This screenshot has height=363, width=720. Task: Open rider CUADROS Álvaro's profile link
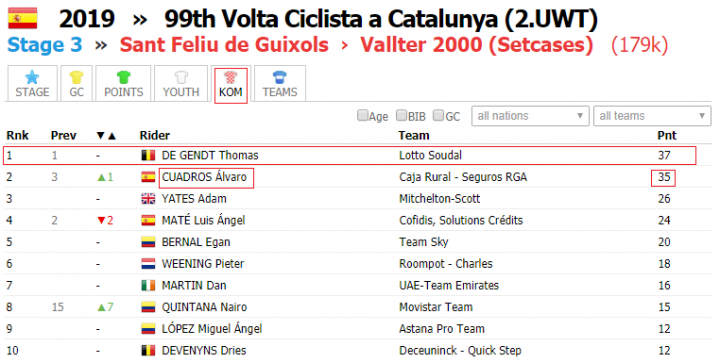[204, 177]
